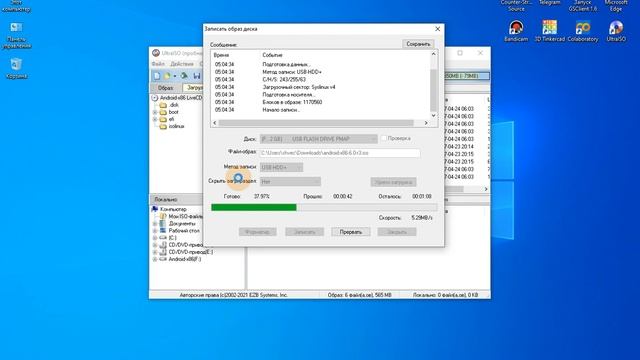Open the Colaboratory desktop shortcut
This screenshot has height=360, width=640.
tap(583, 31)
